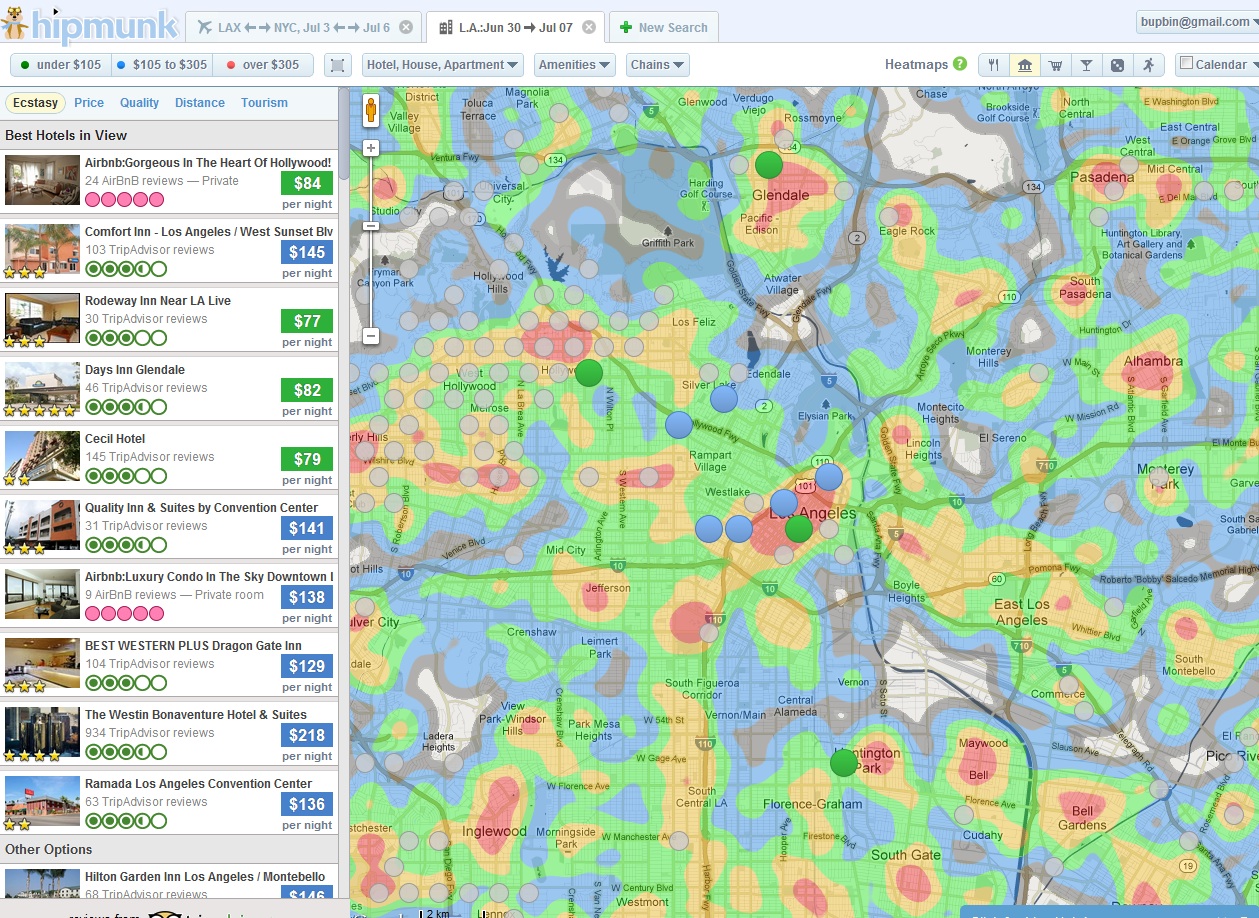Open the Cecil Hotel photo thumbnail
The width and height of the screenshot is (1259, 918).
pos(42,456)
